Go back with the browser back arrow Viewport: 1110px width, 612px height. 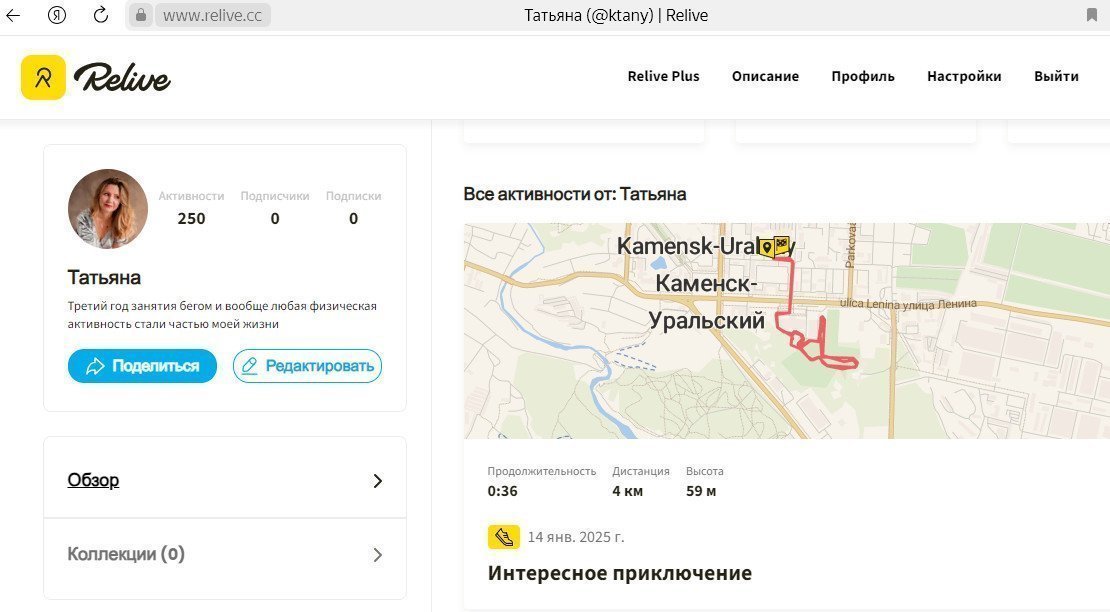pos(13,15)
